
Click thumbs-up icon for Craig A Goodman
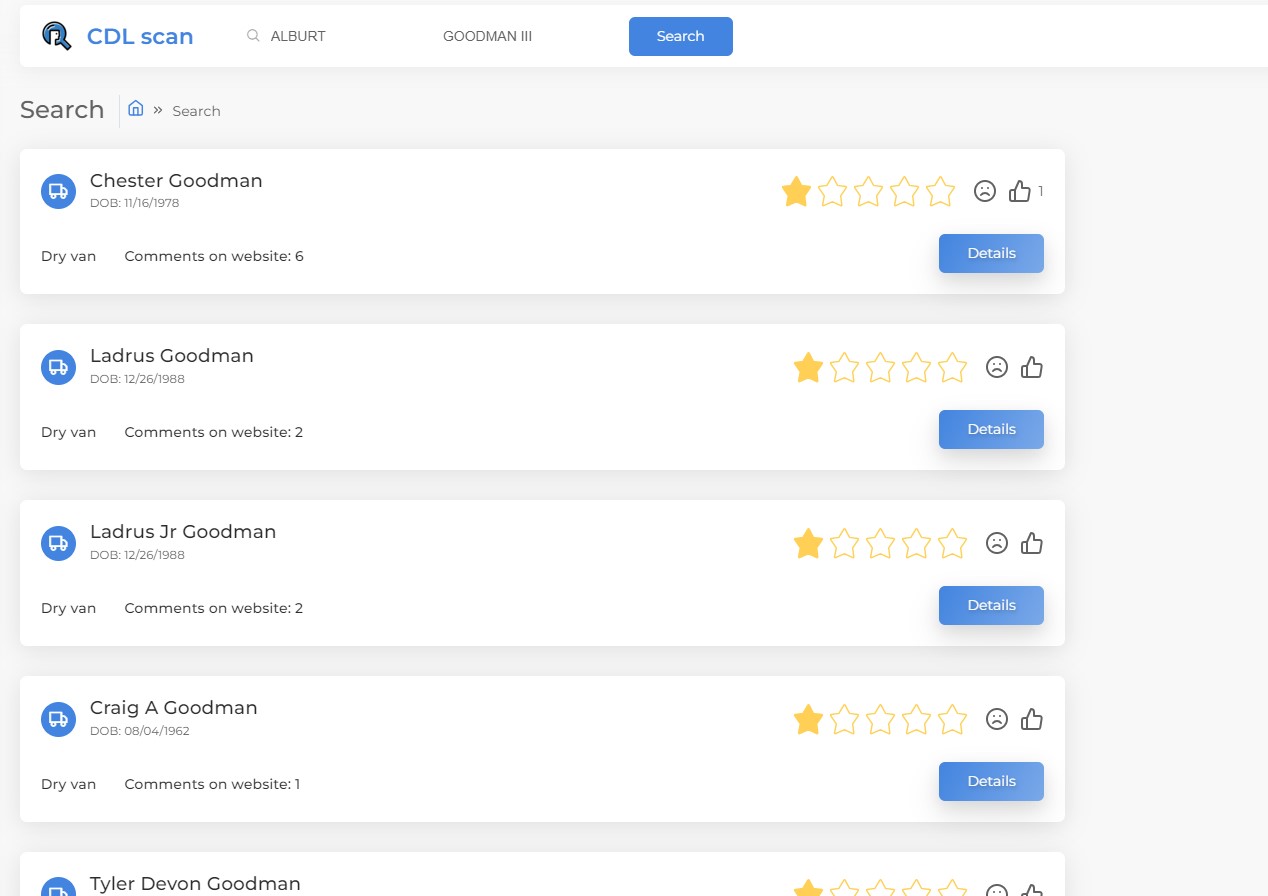(x=1032, y=719)
